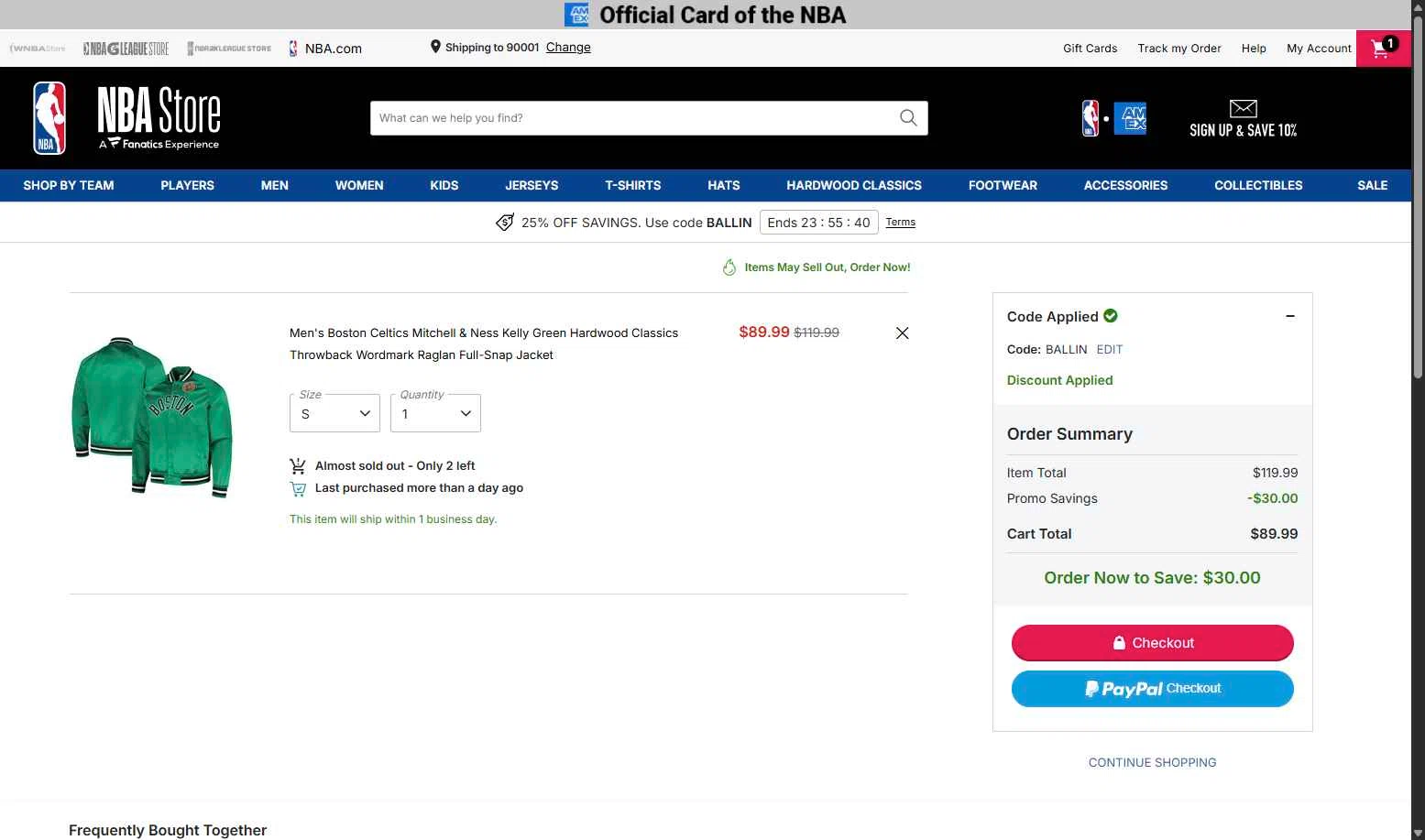Open the Jerseys menu
Image resolution: width=1425 pixels, height=840 pixels.
click(532, 185)
